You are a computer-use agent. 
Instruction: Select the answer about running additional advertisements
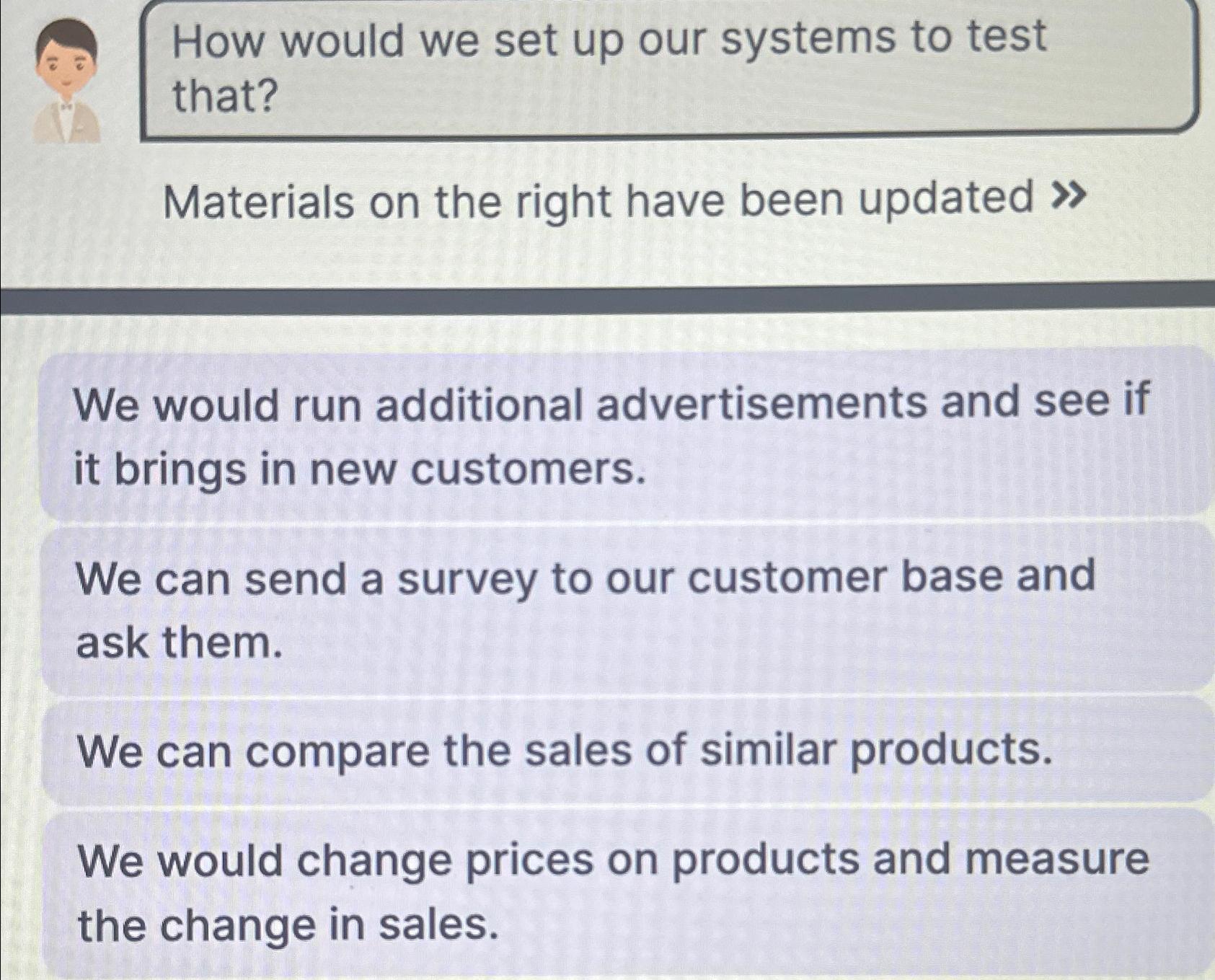pos(606,433)
